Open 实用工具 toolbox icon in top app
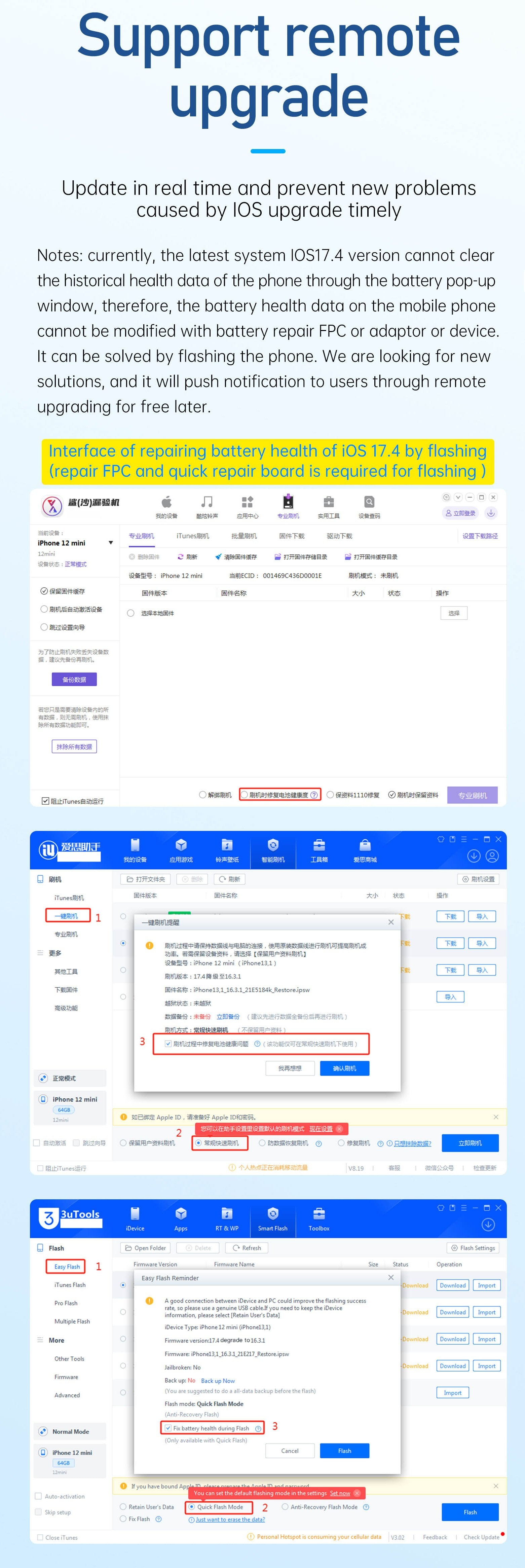Screen dimensions: 525x1568 point(329,502)
